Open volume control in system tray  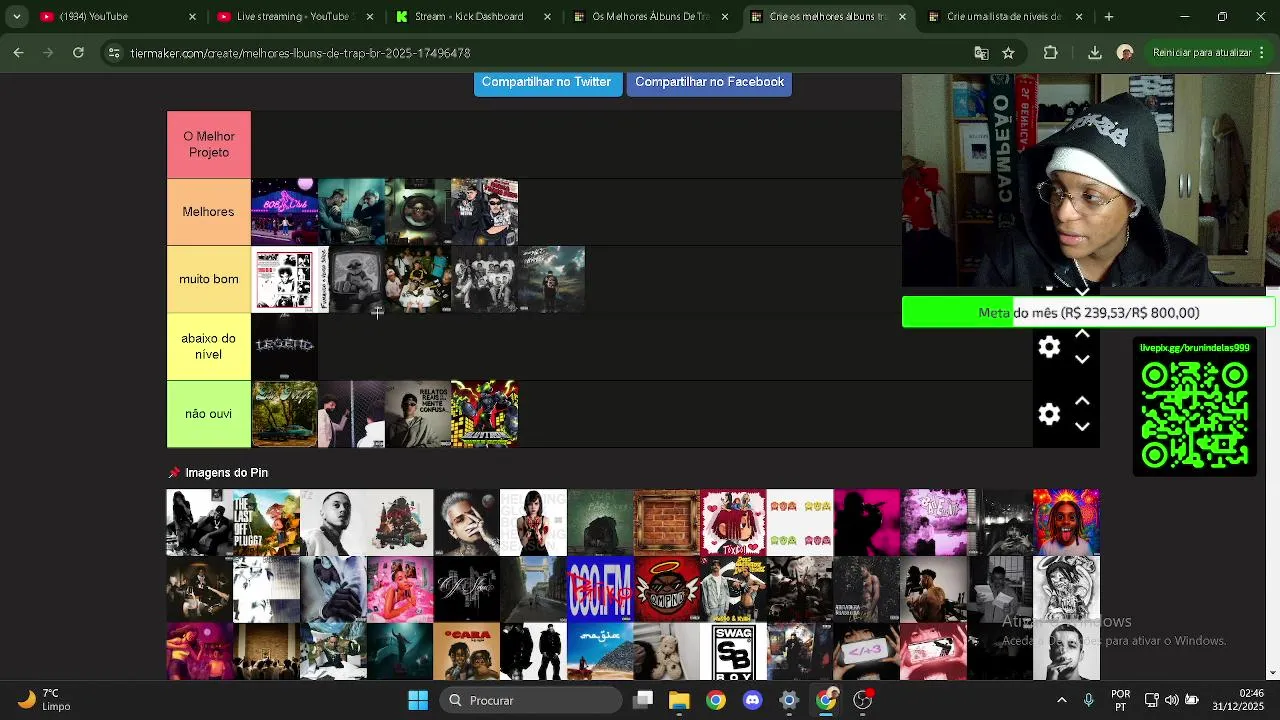coord(1171,700)
